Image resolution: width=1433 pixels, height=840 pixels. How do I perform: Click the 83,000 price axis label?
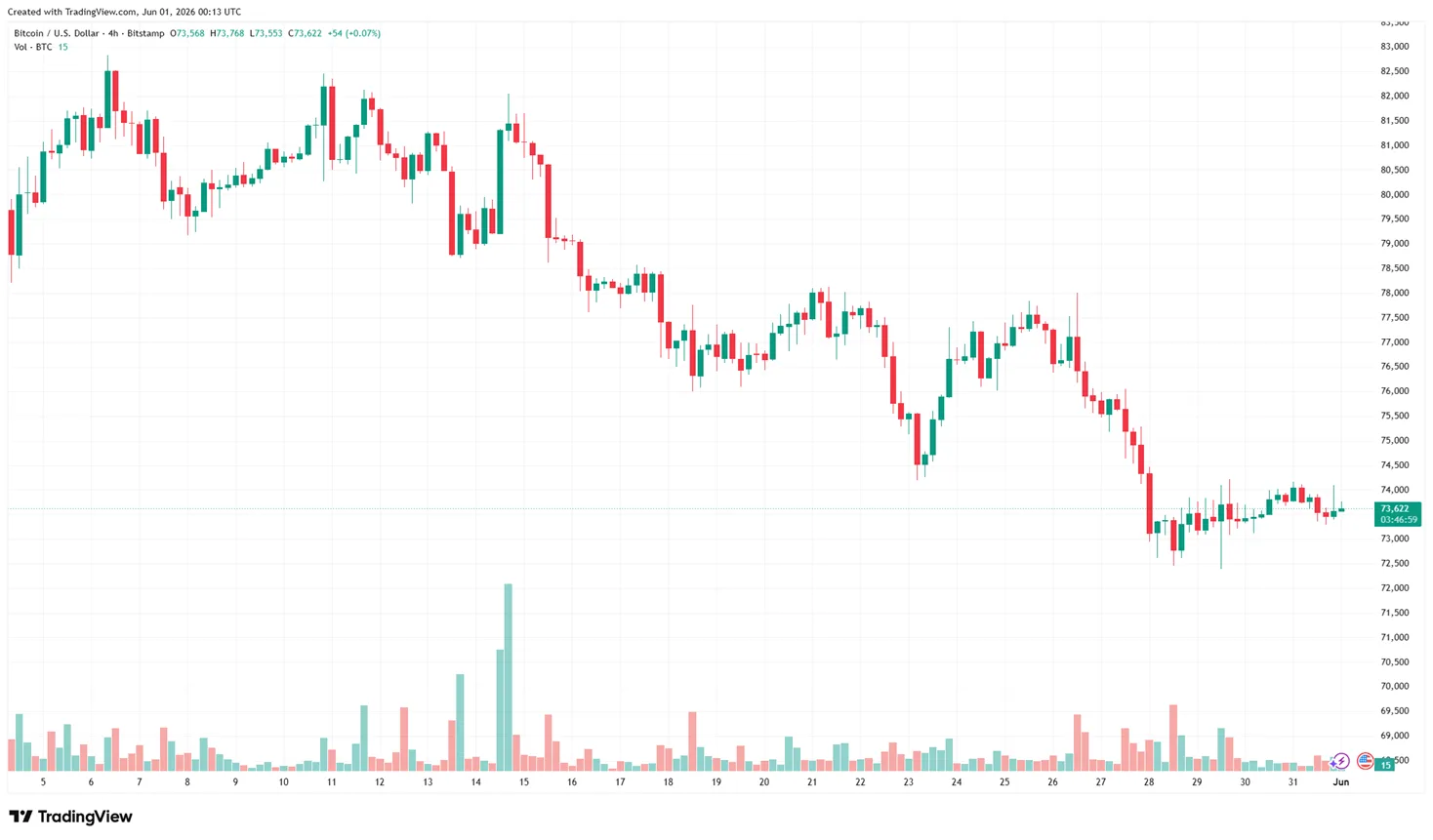(1394, 47)
